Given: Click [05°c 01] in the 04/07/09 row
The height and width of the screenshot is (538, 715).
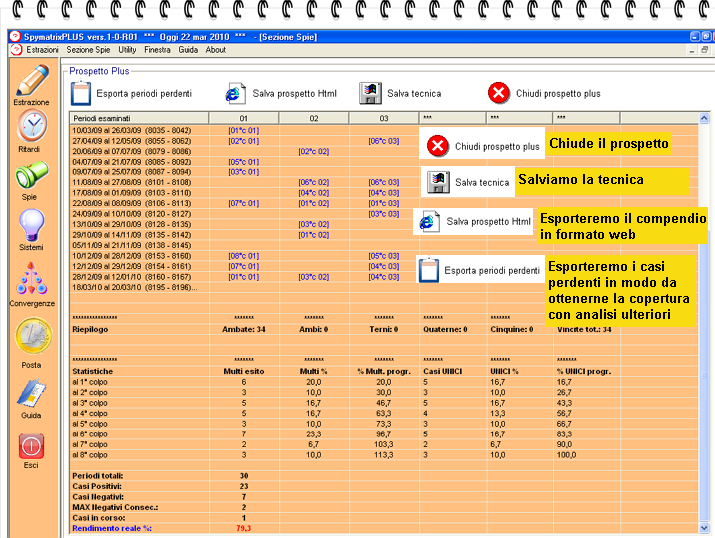Looking at the screenshot, I should 244,162.
